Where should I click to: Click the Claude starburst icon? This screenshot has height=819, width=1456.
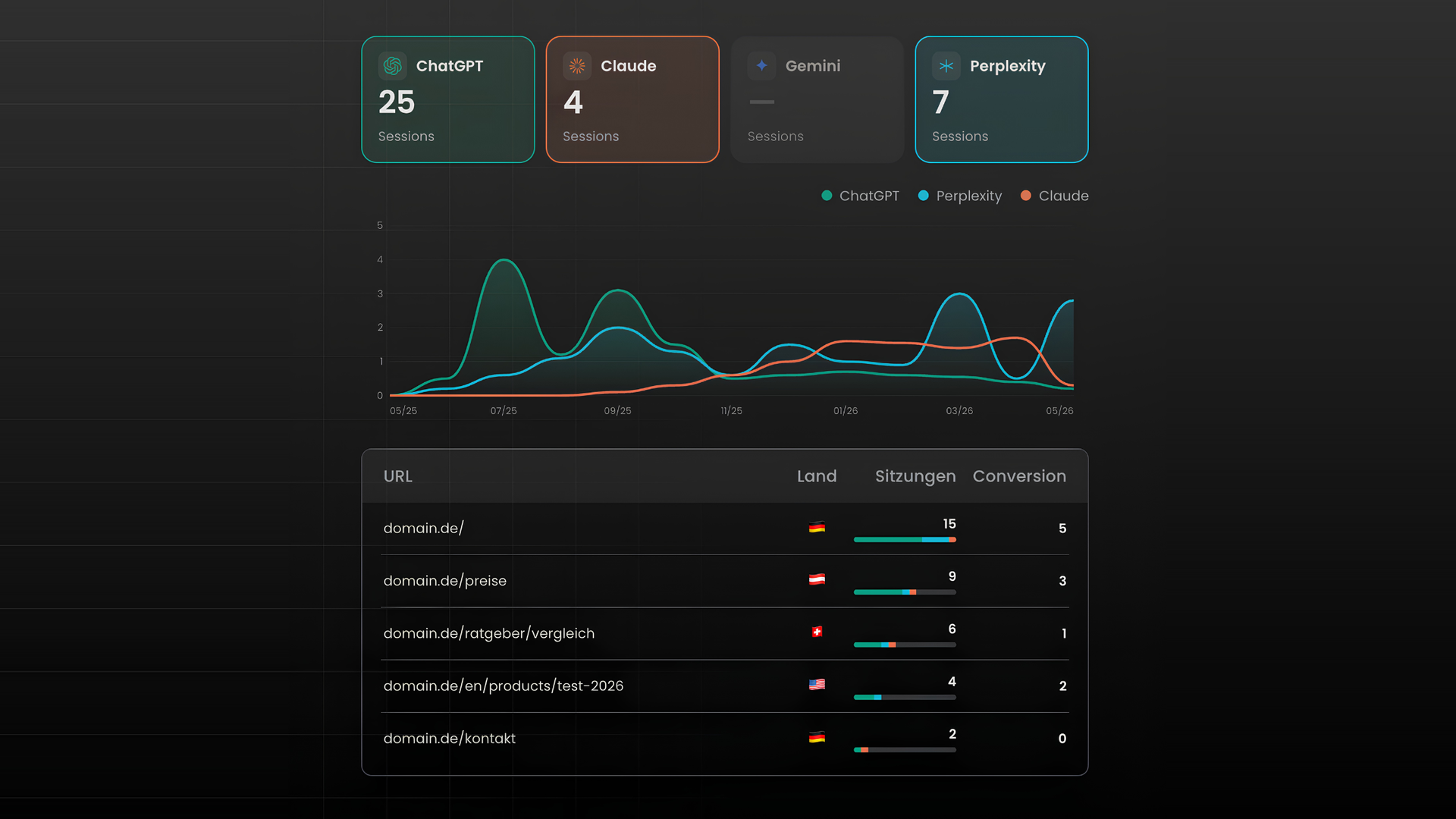[577, 66]
